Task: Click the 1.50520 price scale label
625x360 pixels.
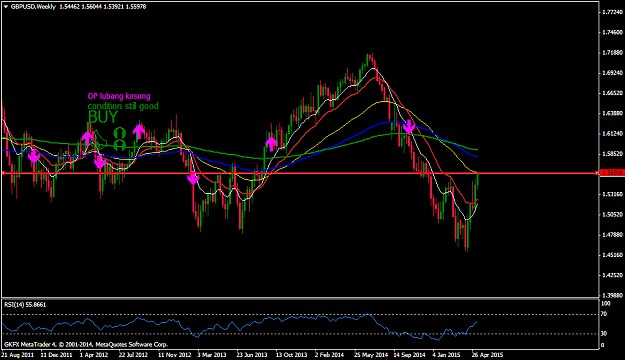Action: [613, 214]
